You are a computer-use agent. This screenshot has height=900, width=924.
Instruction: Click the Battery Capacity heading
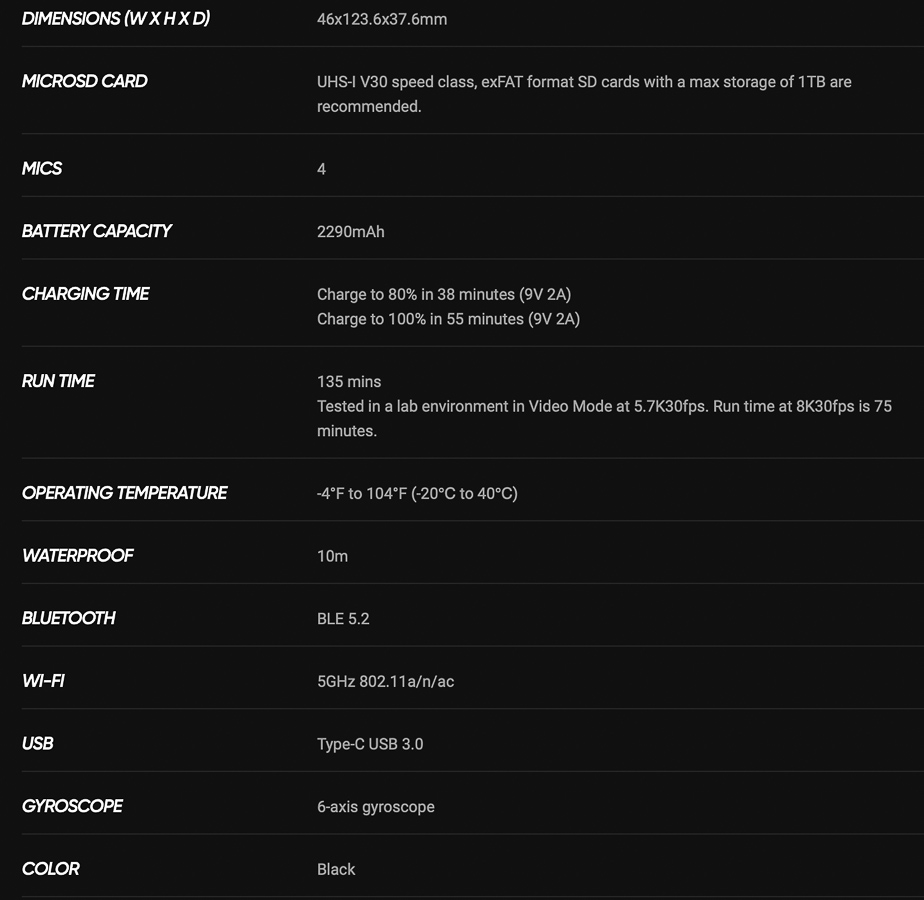tap(97, 231)
